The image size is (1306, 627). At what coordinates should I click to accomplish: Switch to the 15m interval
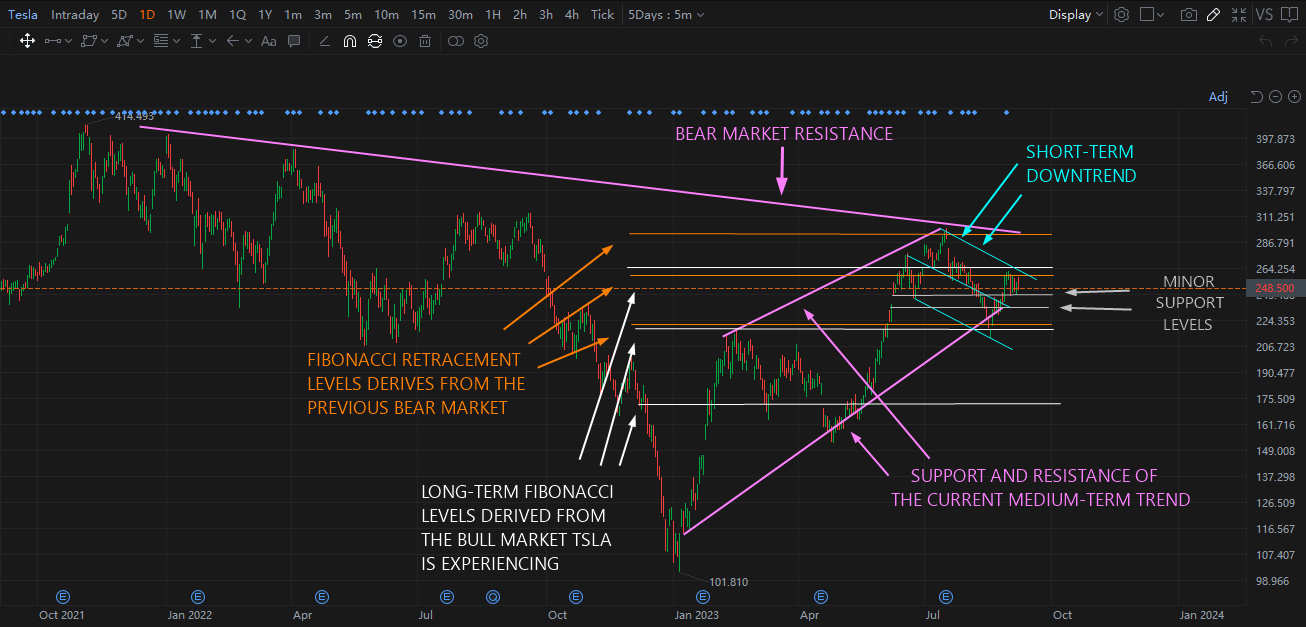click(x=424, y=15)
